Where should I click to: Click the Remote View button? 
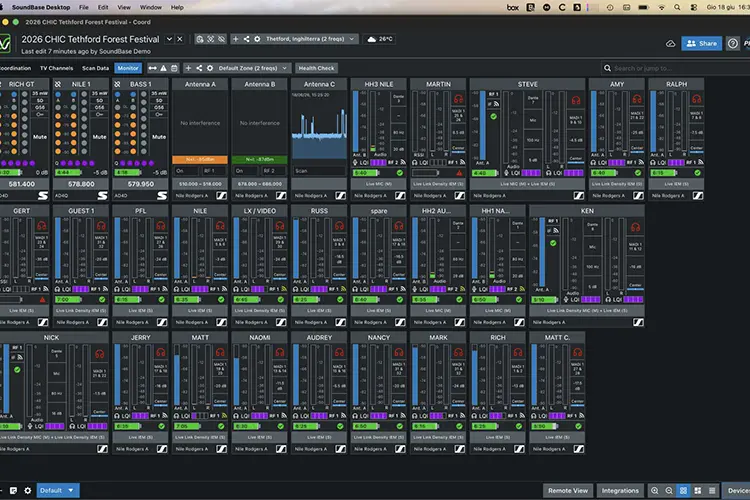[568, 490]
